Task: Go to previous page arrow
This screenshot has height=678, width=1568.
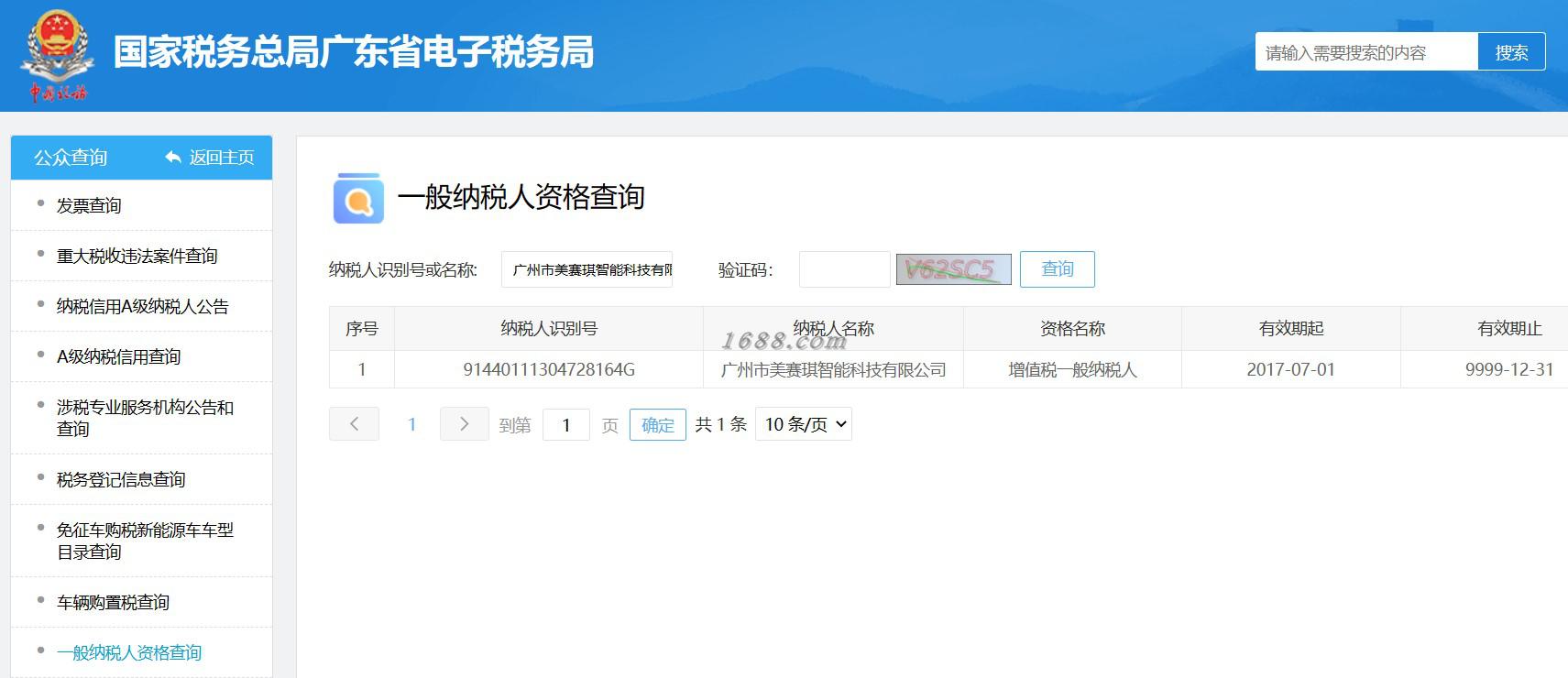Action: coord(354,423)
